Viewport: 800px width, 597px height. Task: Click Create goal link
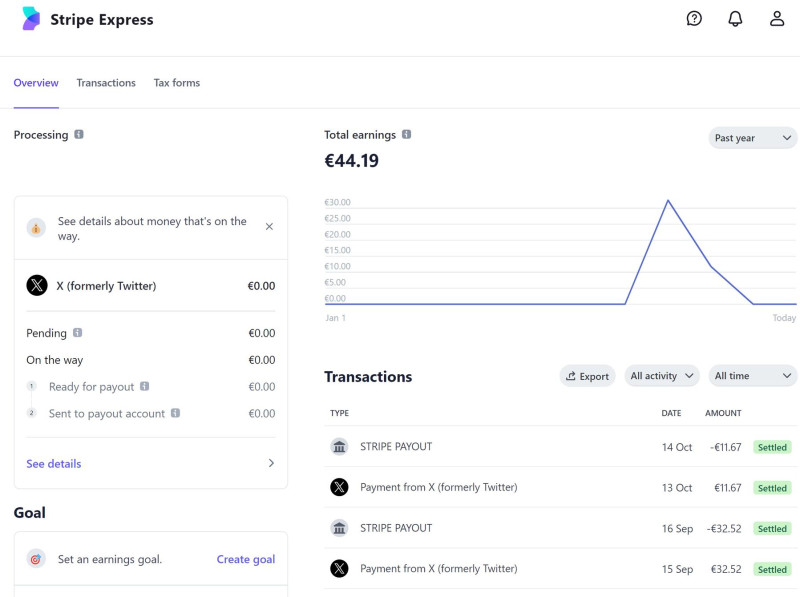click(x=246, y=559)
